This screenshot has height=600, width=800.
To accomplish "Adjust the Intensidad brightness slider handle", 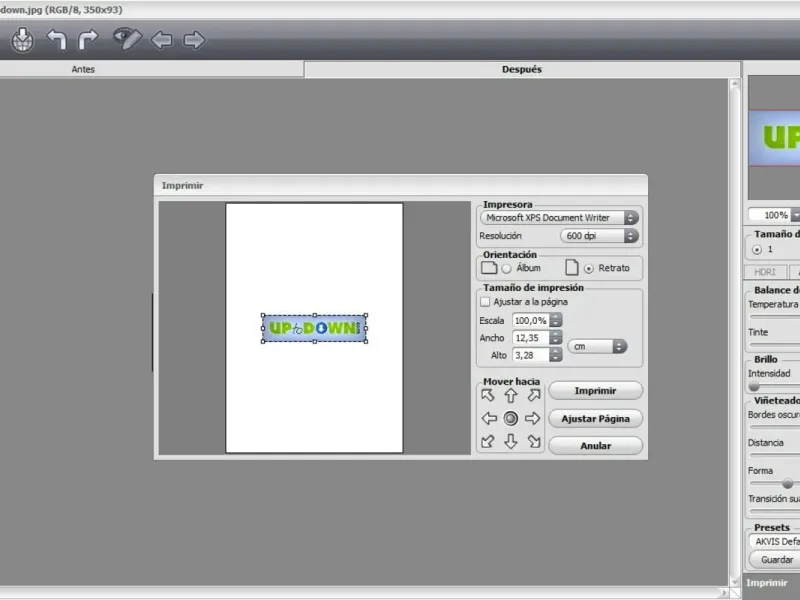I will [754, 387].
